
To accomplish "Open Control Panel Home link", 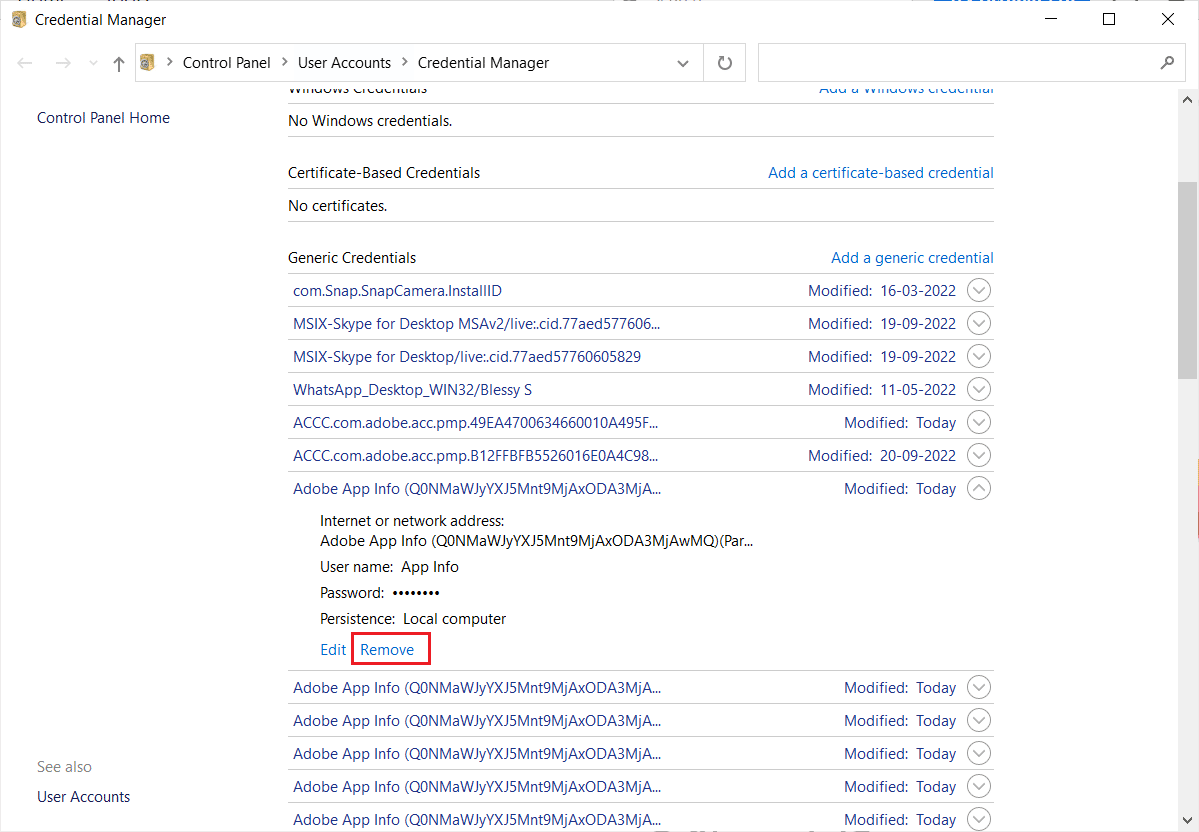I will pos(103,118).
